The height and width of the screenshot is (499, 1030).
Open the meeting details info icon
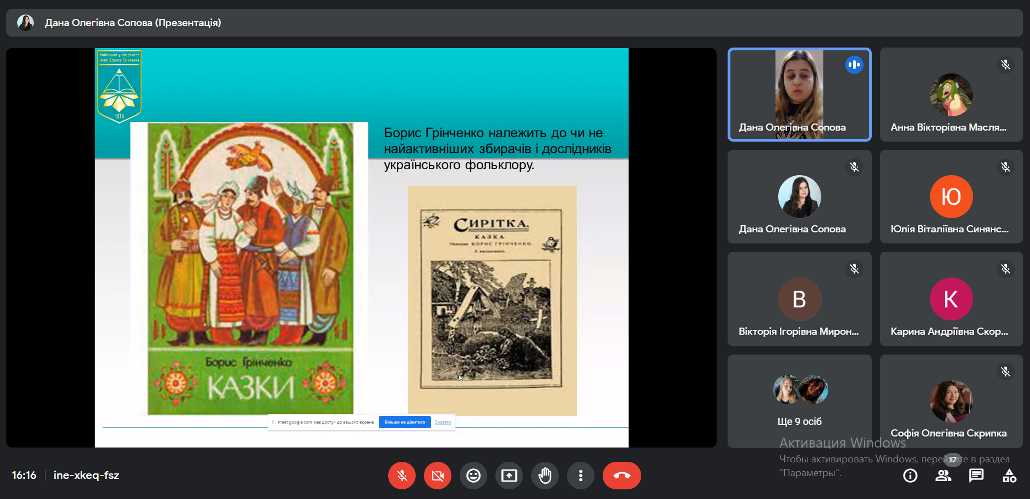[910, 475]
